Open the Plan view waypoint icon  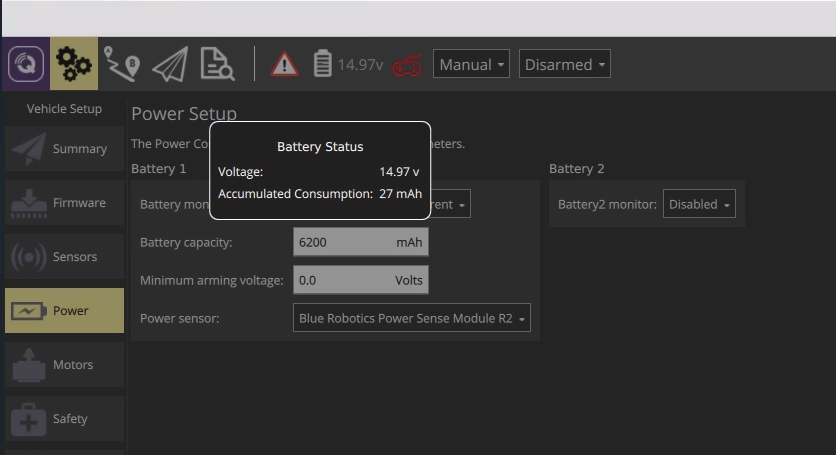[x=122, y=65]
